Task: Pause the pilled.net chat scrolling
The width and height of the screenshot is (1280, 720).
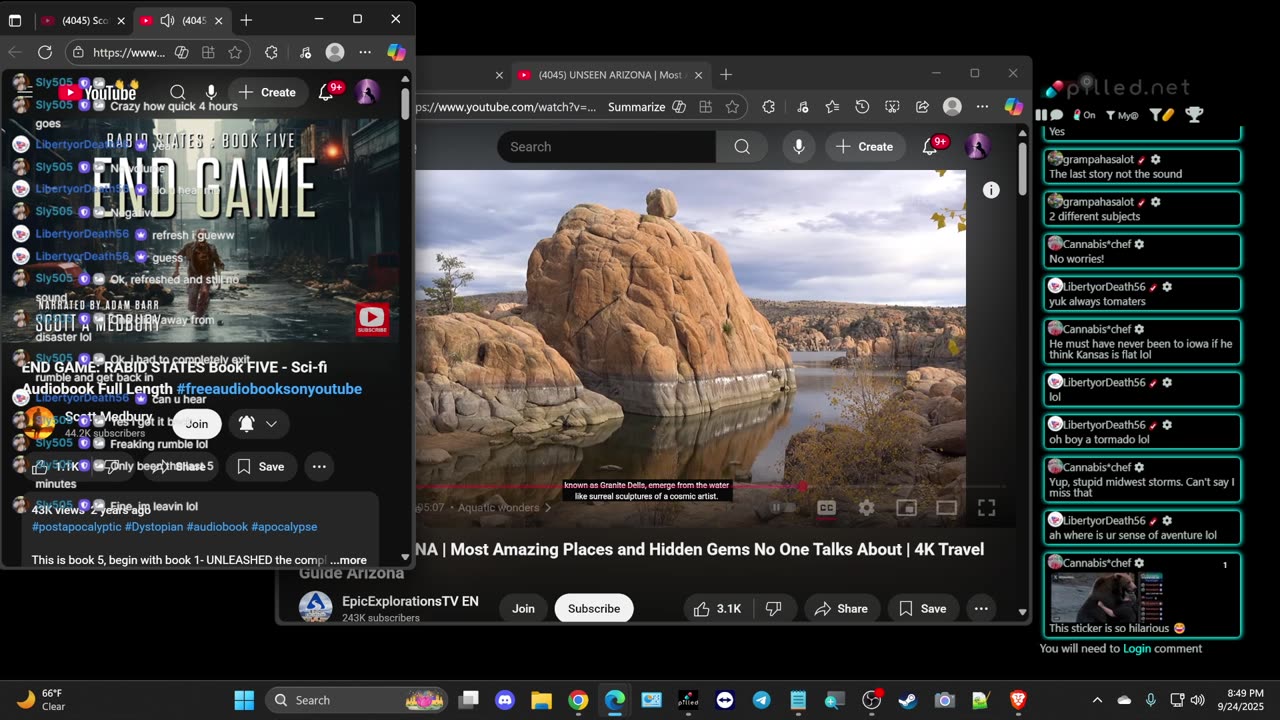Action: tap(1041, 115)
